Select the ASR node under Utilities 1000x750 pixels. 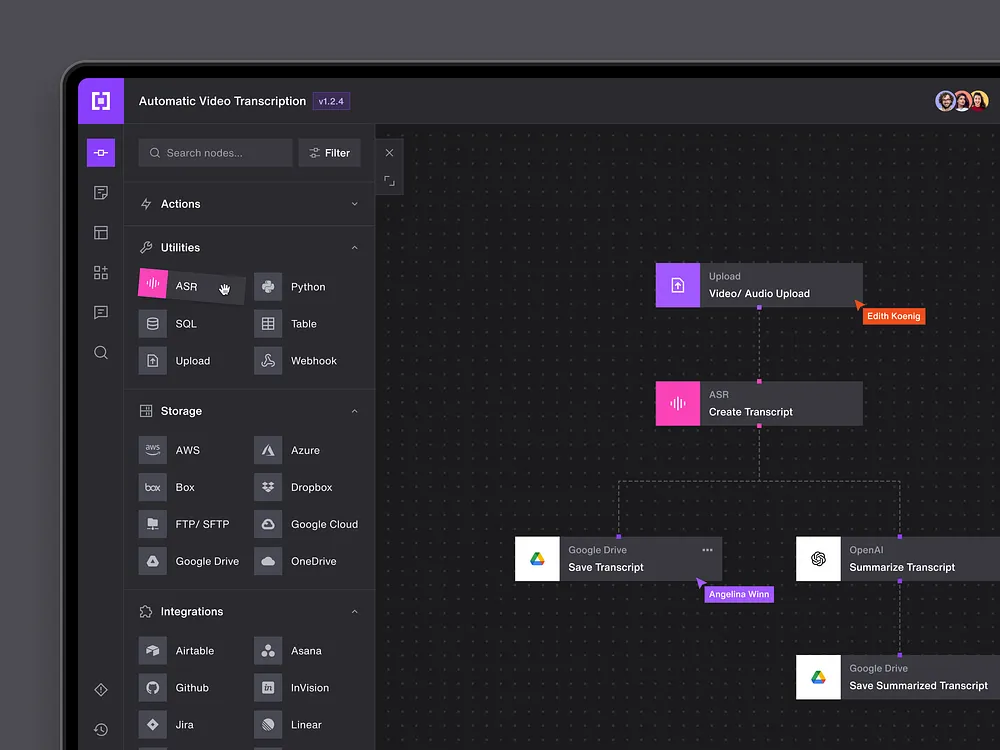186,286
